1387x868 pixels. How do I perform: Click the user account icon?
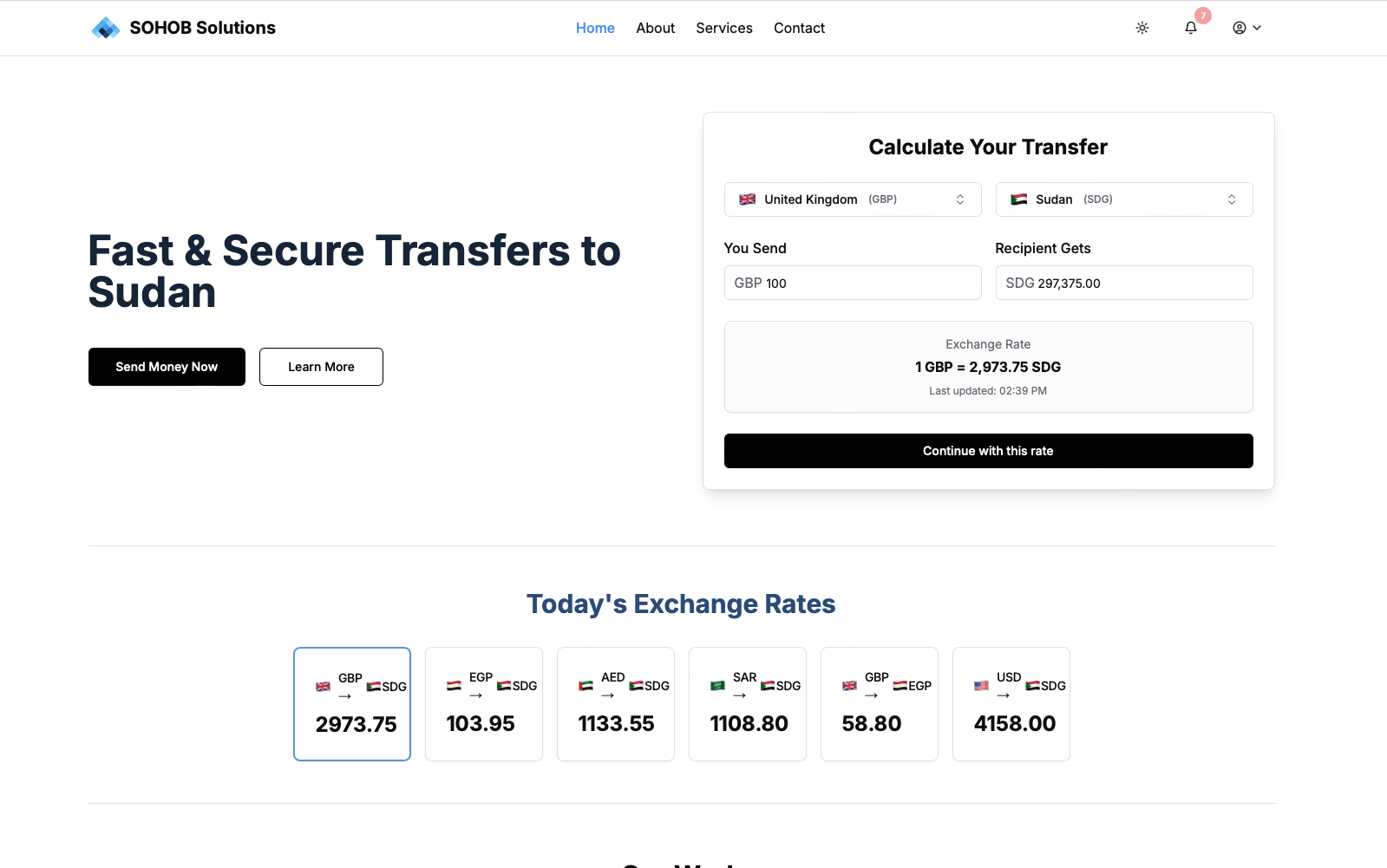click(1240, 27)
